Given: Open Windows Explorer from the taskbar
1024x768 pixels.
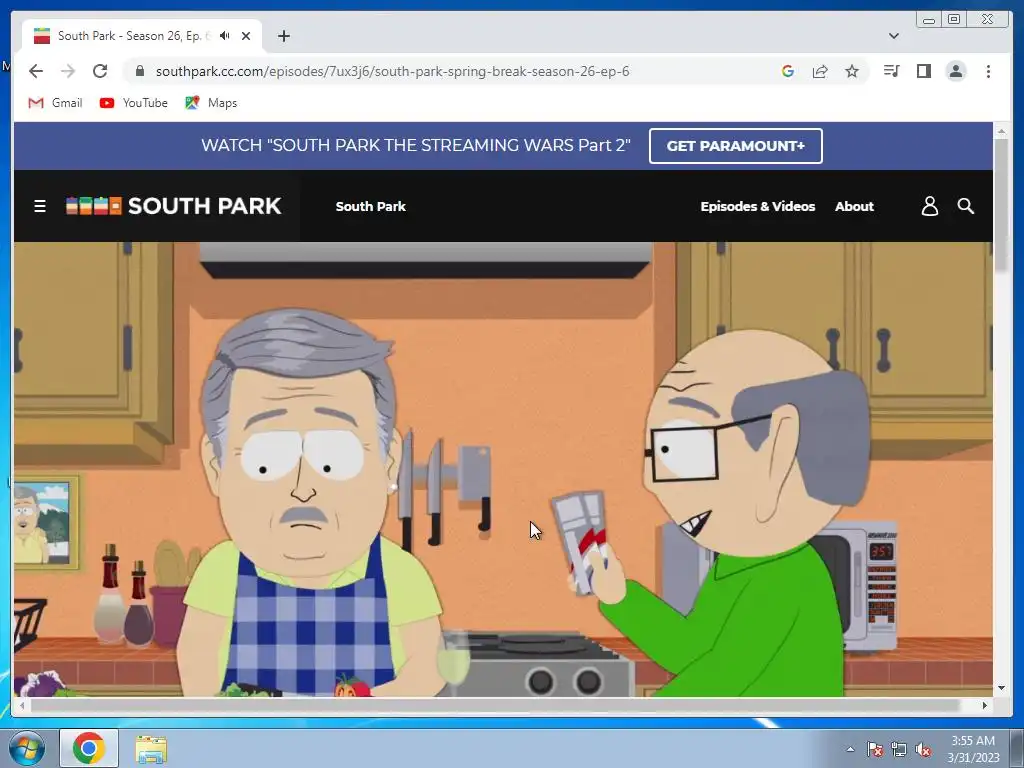Looking at the screenshot, I should (151, 748).
